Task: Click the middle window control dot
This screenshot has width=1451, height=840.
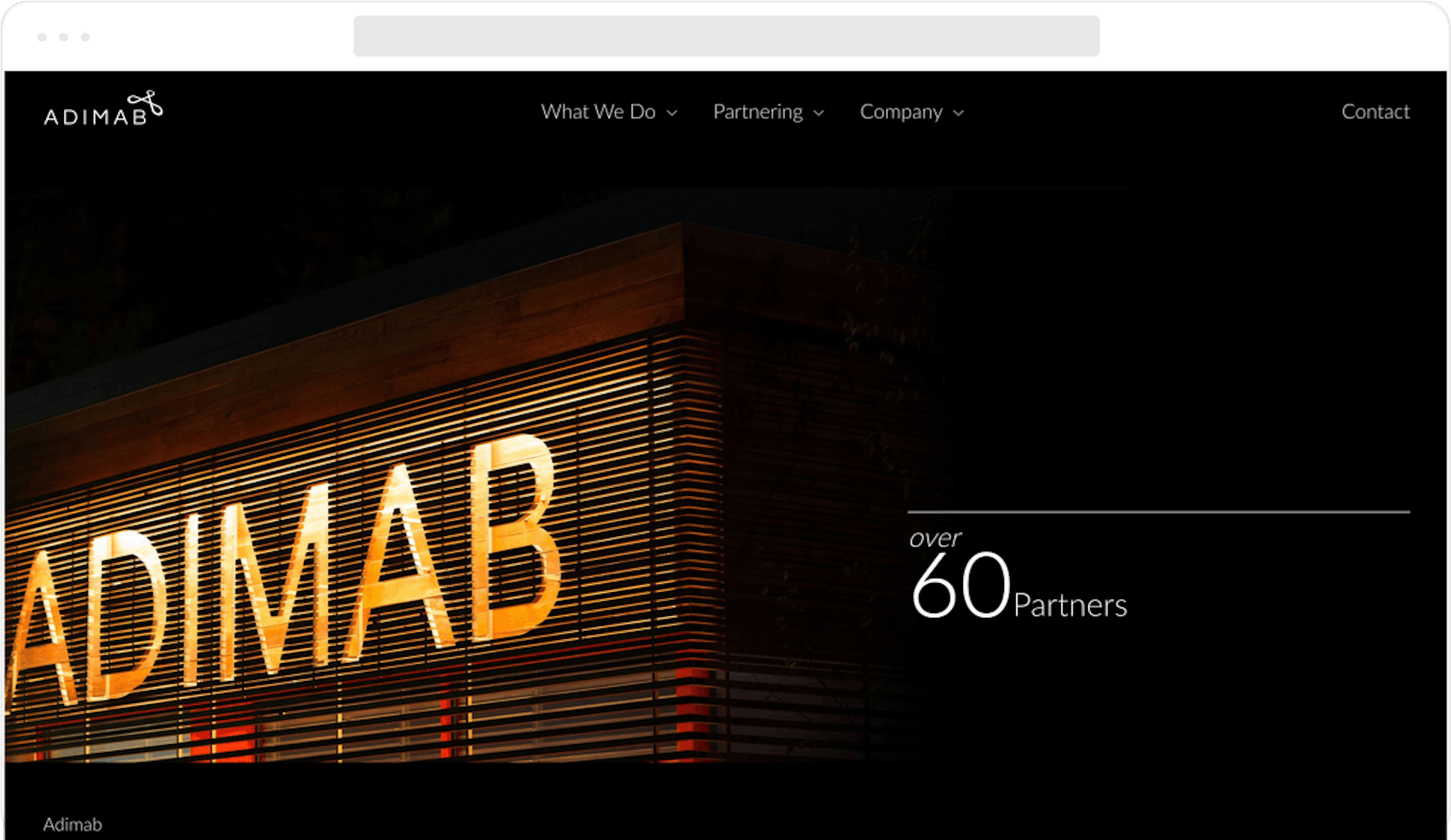Action: (64, 37)
